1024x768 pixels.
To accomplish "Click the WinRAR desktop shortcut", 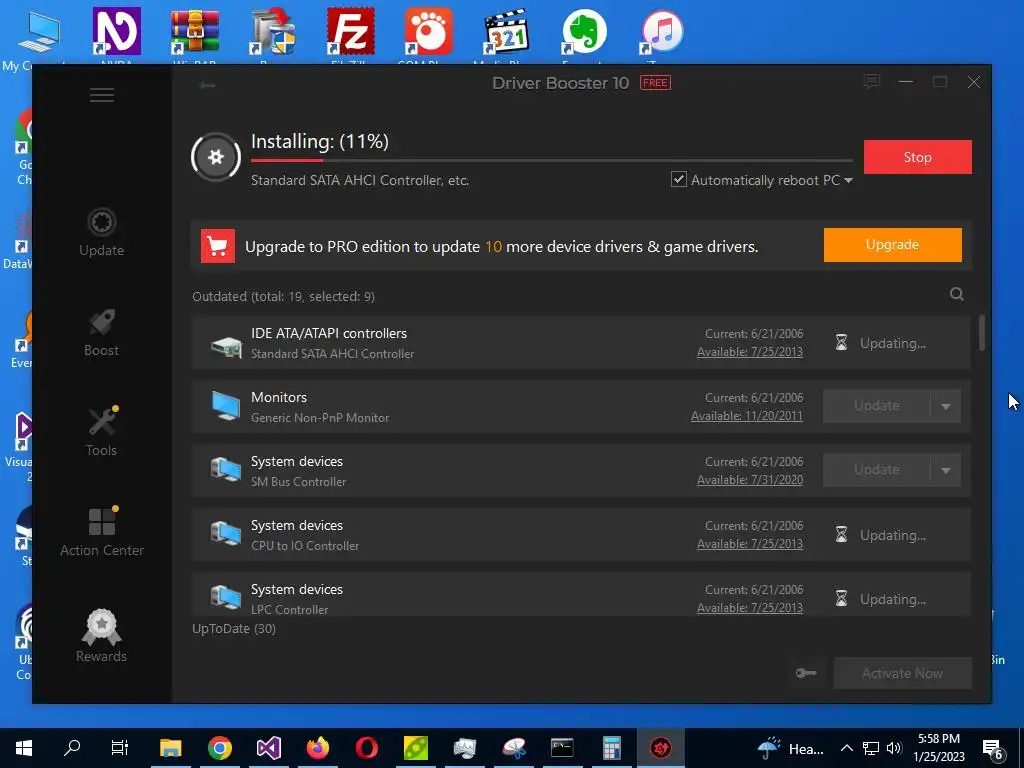I will point(195,38).
